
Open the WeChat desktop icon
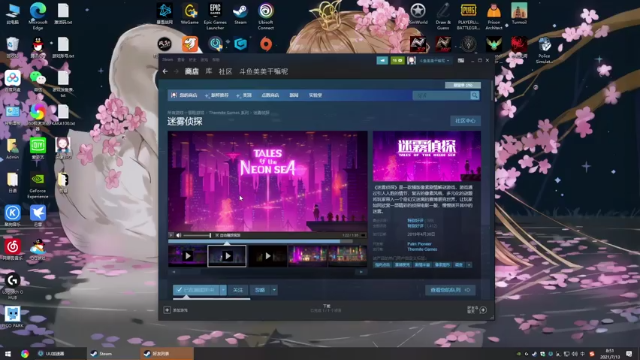pos(38,81)
